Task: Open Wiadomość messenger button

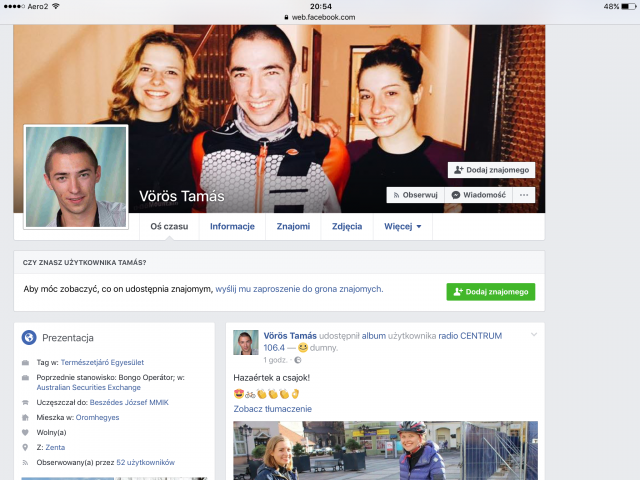Action: (x=478, y=195)
